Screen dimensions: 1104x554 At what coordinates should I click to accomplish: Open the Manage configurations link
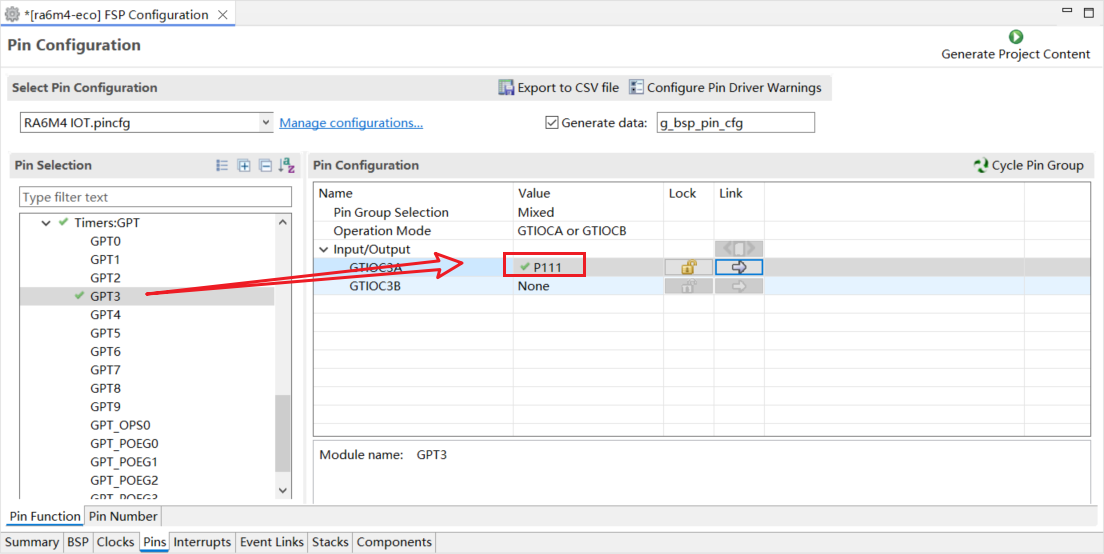351,122
